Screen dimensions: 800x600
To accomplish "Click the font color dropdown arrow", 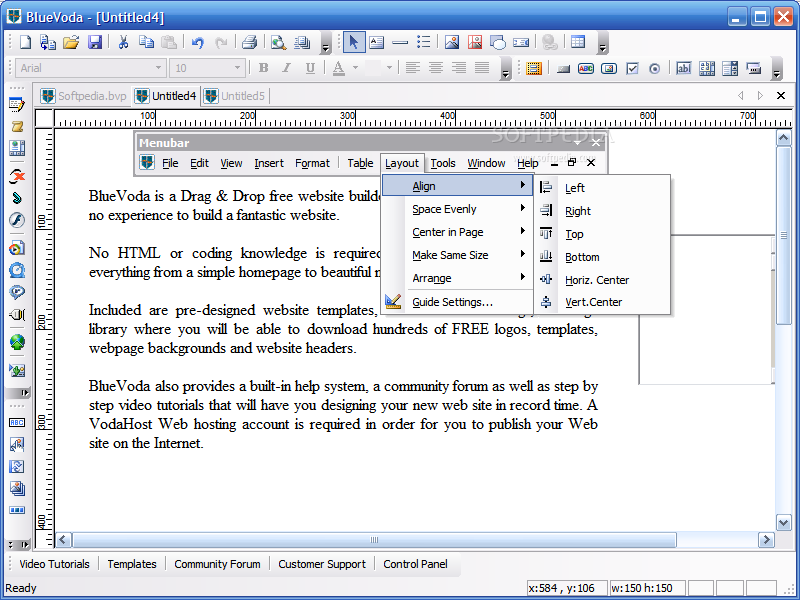I will 355,68.
